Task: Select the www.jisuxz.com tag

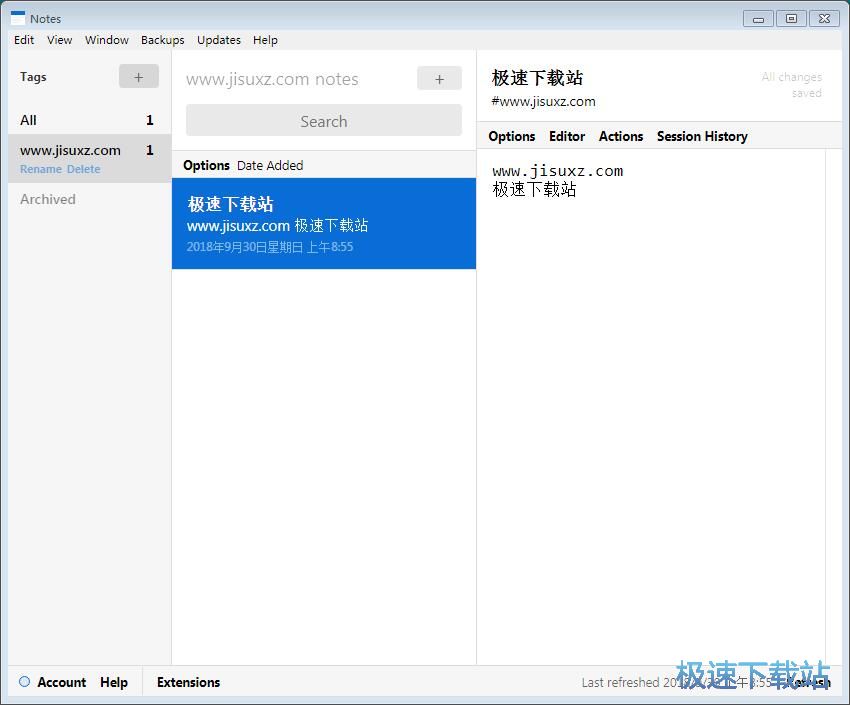Action: point(89,158)
